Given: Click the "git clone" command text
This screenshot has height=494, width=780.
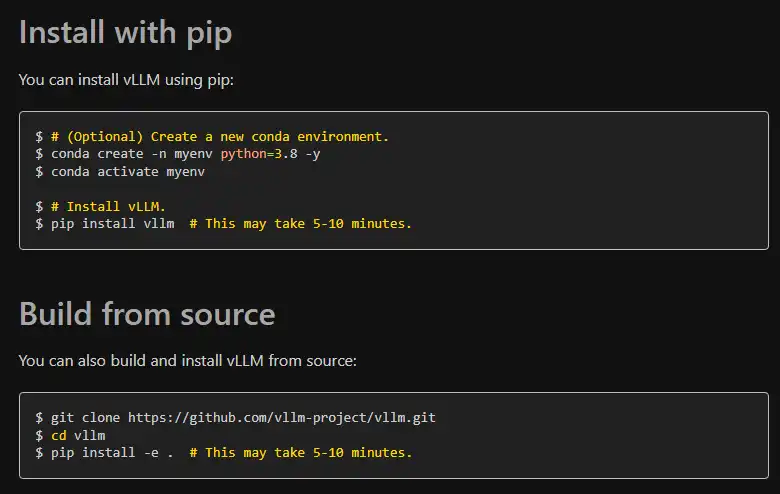Looking at the screenshot, I should click(x=85, y=418).
